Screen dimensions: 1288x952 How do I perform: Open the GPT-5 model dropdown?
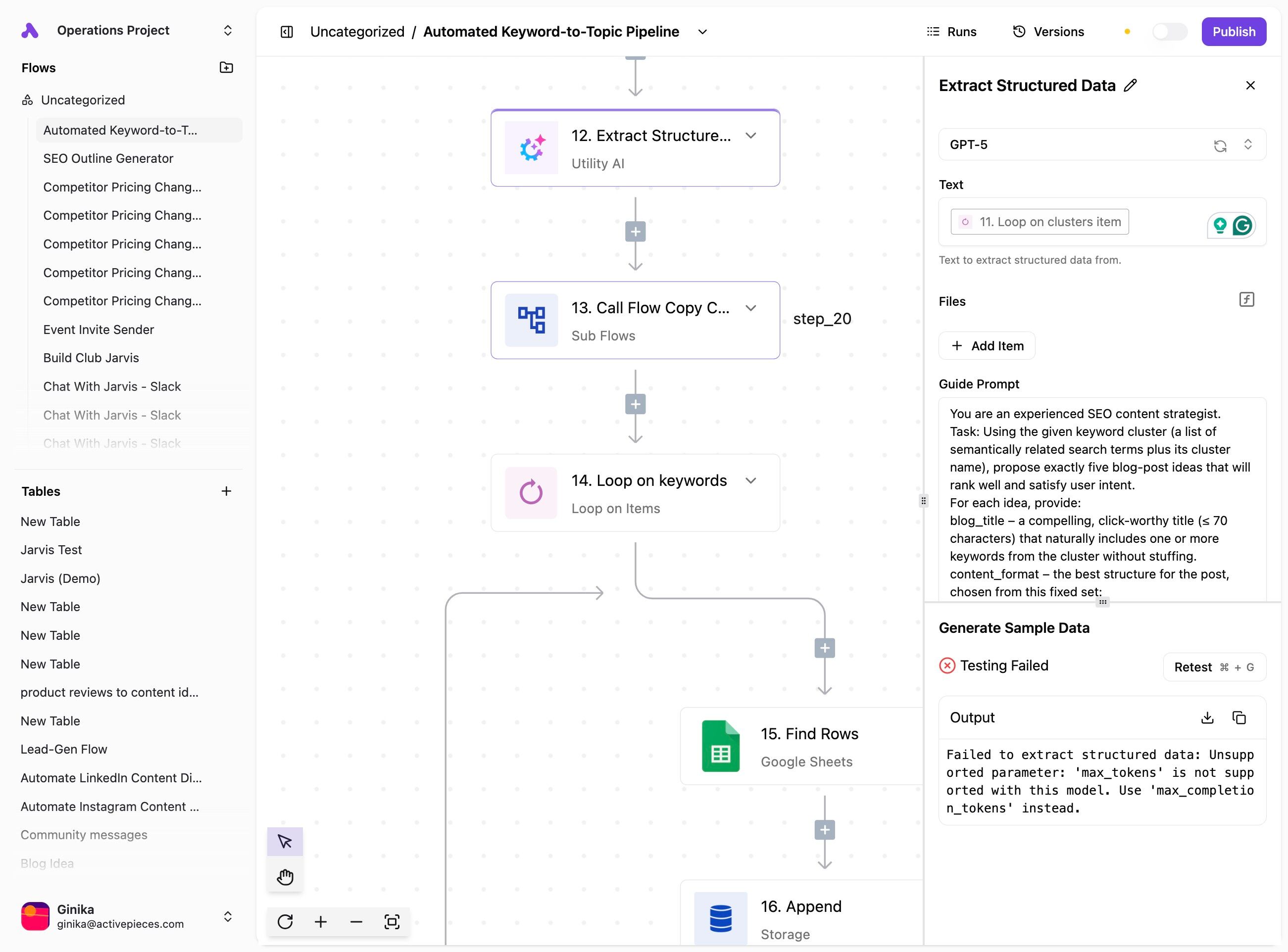[x=1247, y=144]
